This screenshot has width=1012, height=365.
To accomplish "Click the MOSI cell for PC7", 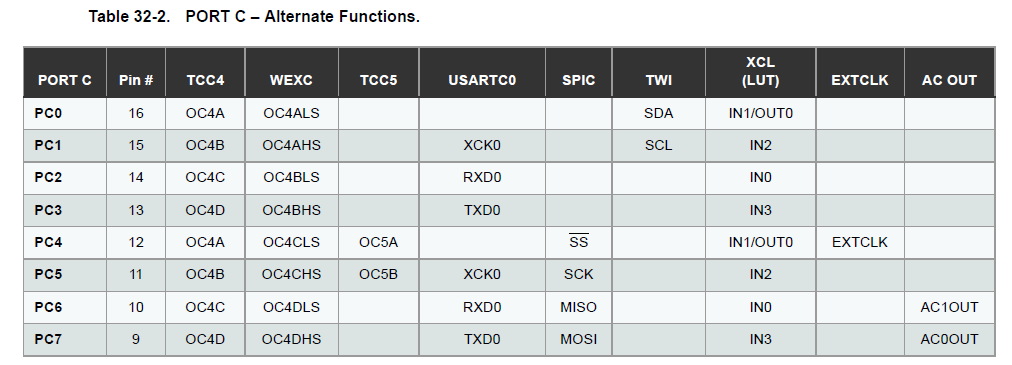I will (x=578, y=339).
